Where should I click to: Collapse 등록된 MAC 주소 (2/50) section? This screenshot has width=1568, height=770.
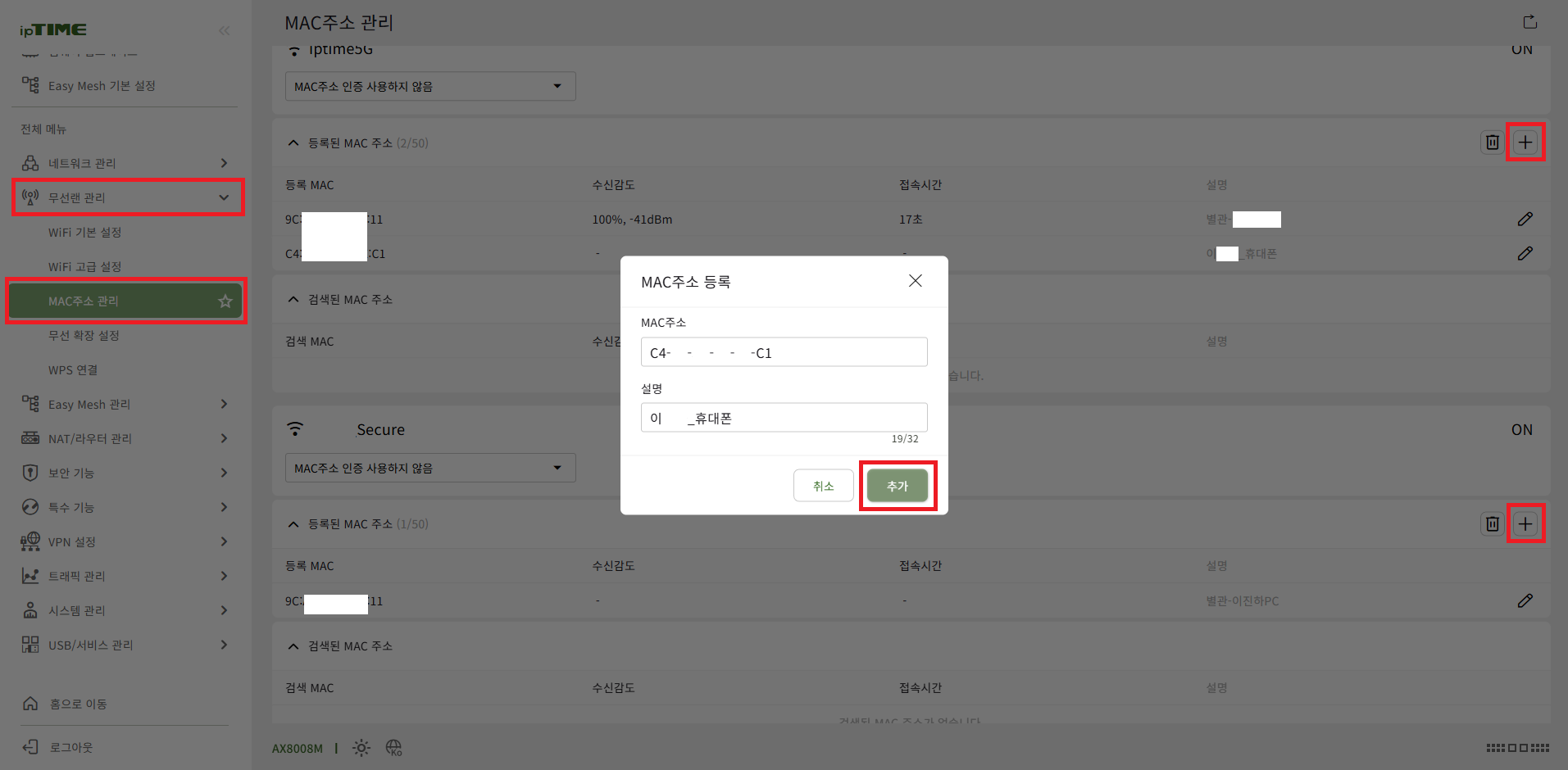tap(293, 143)
